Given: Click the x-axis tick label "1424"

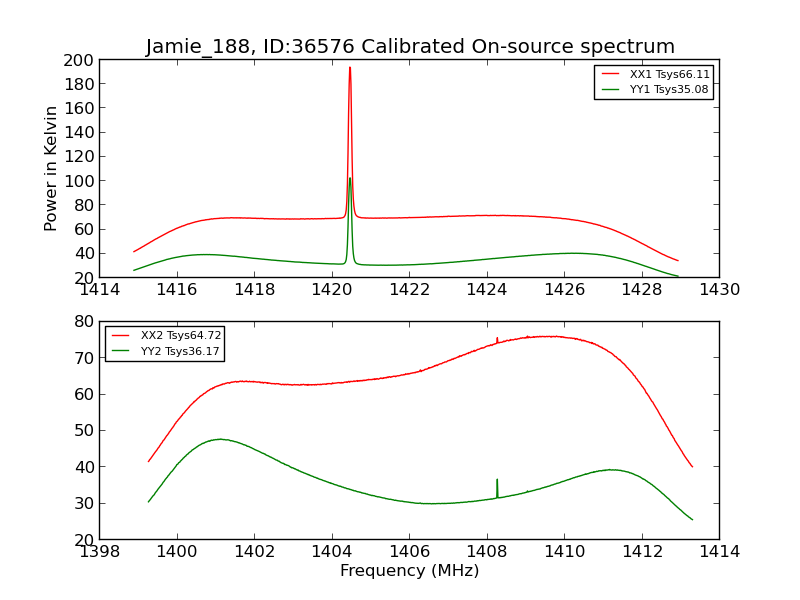Looking at the screenshot, I should point(487,289).
